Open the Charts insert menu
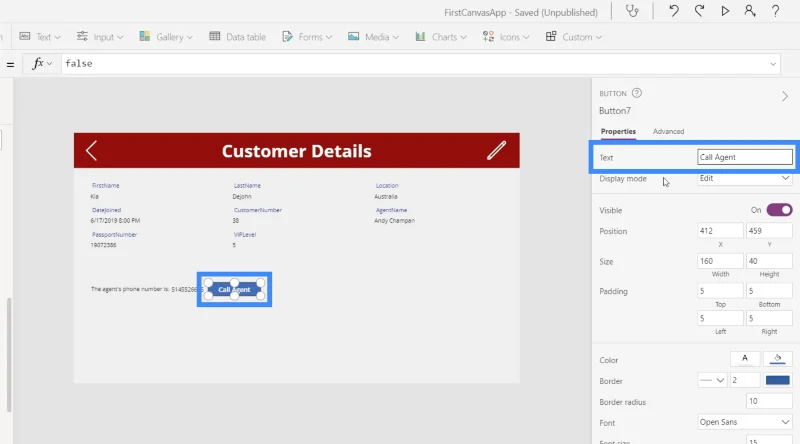This screenshot has width=800, height=444. point(441,37)
